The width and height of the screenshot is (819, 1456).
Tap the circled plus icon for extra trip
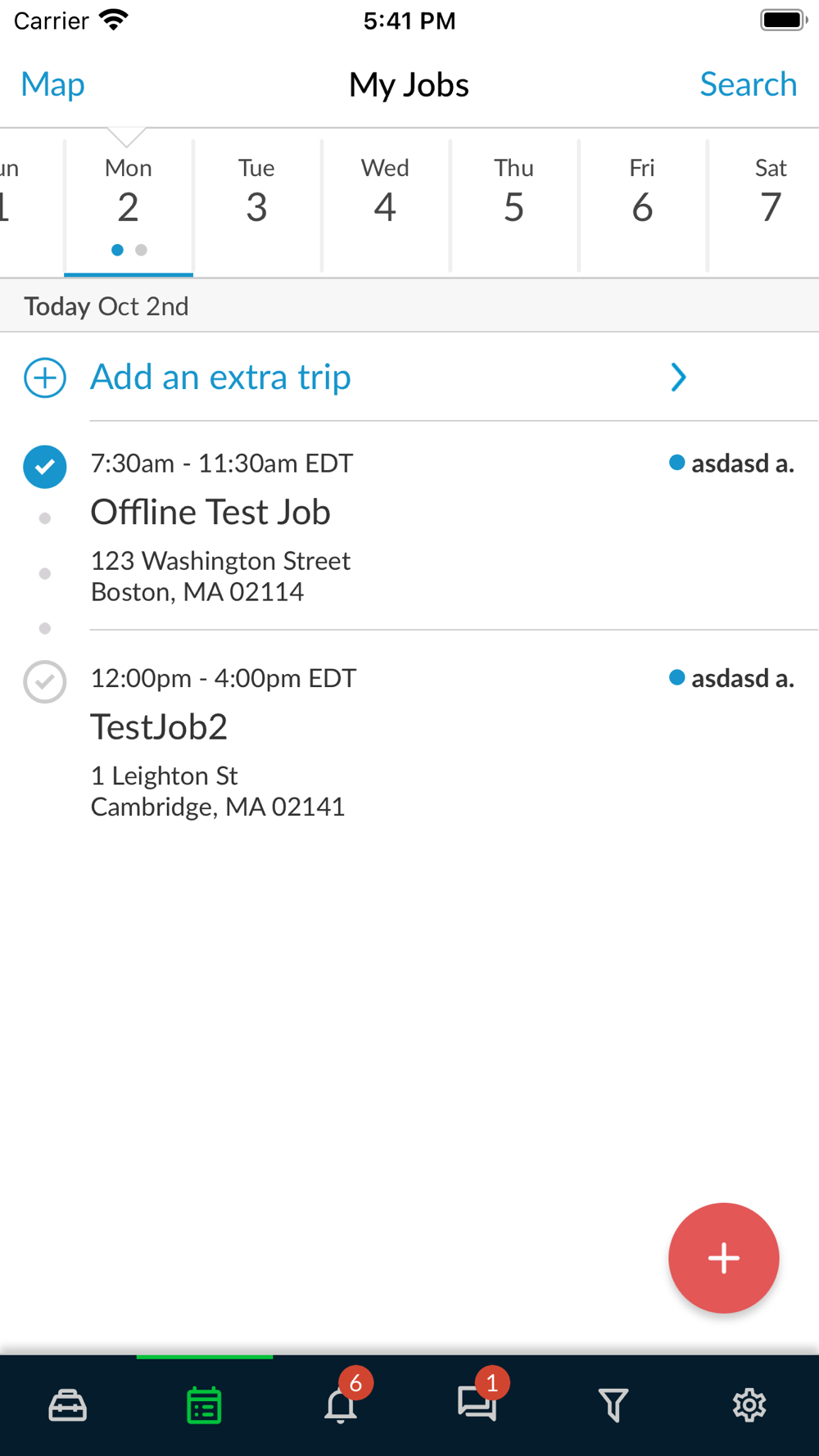[x=45, y=378]
